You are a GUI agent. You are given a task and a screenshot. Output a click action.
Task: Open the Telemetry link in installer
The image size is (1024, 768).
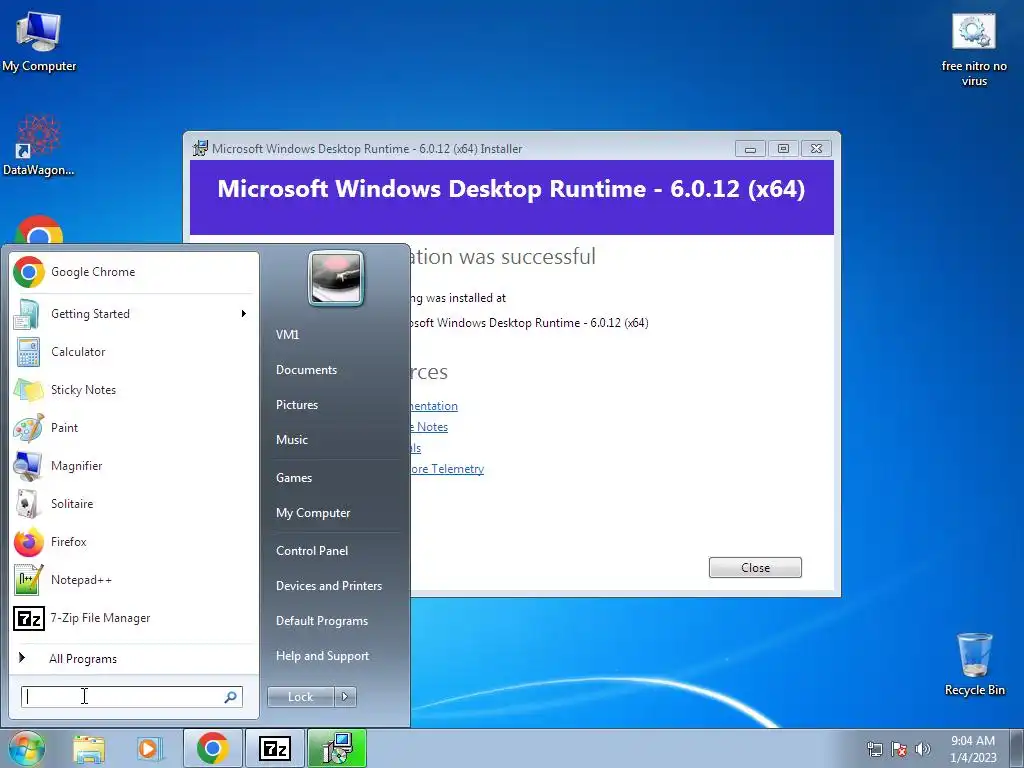pos(447,469)
